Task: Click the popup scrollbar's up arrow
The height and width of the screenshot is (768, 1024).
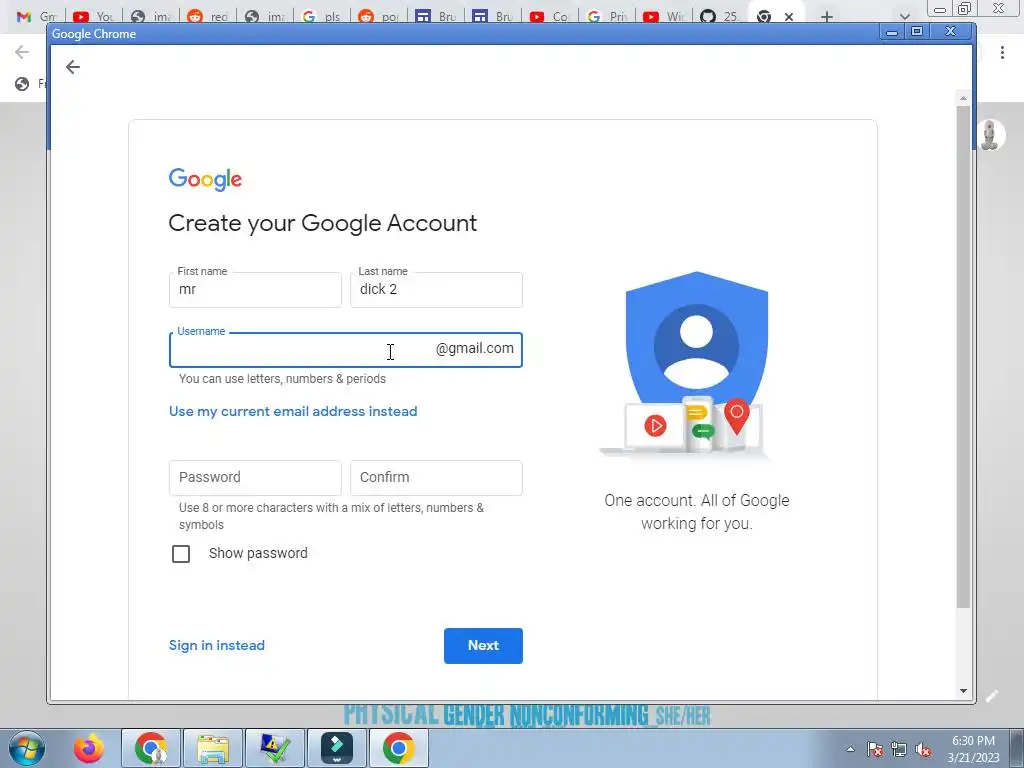Action: [963, 98]
